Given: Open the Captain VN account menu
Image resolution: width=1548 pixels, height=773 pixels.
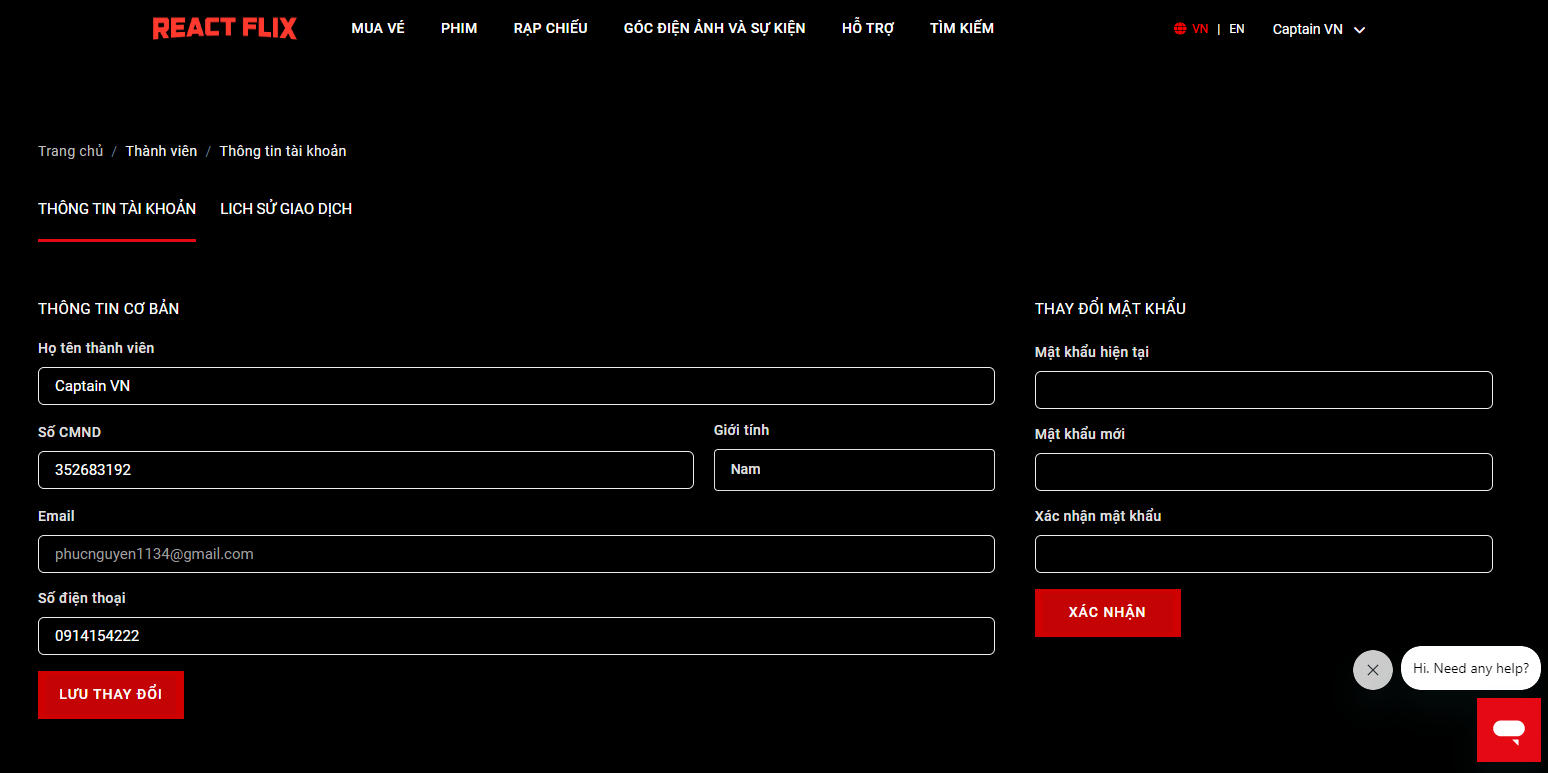Looking at the screenshot, I should (x=1317, y=28).
